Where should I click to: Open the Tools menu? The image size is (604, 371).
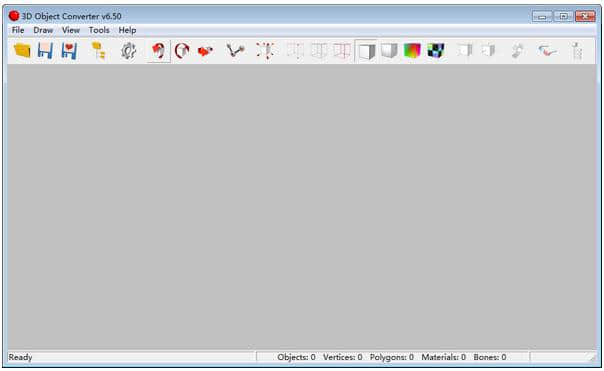point(99,30)
